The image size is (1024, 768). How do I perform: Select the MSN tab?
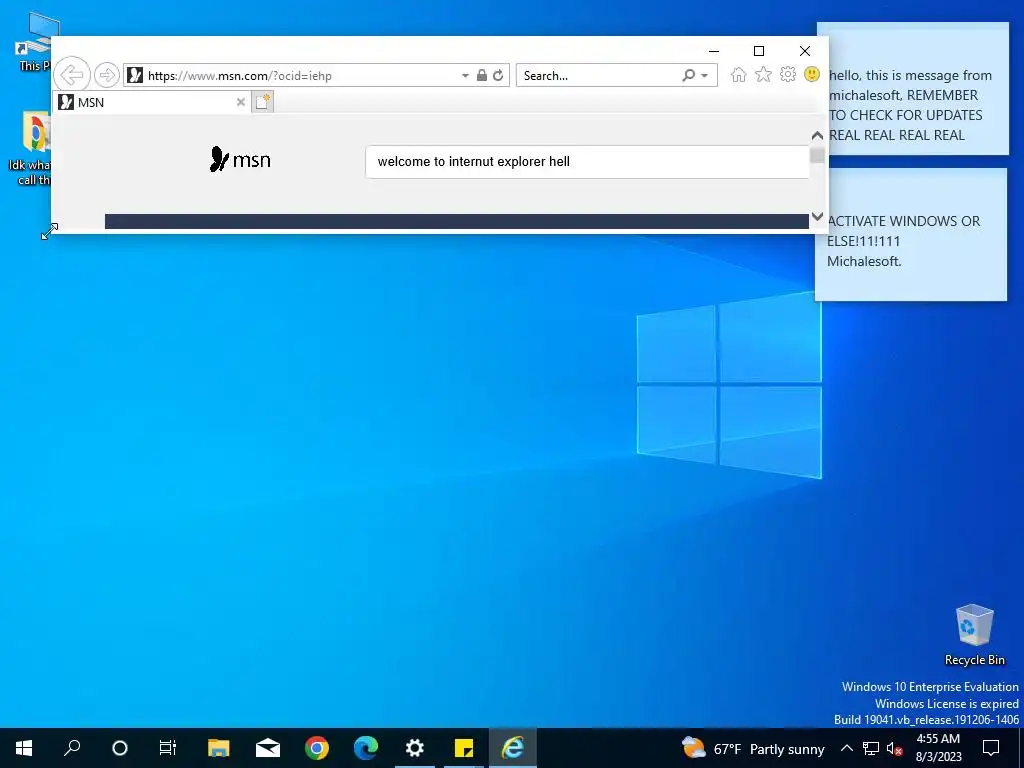(152, 102)
